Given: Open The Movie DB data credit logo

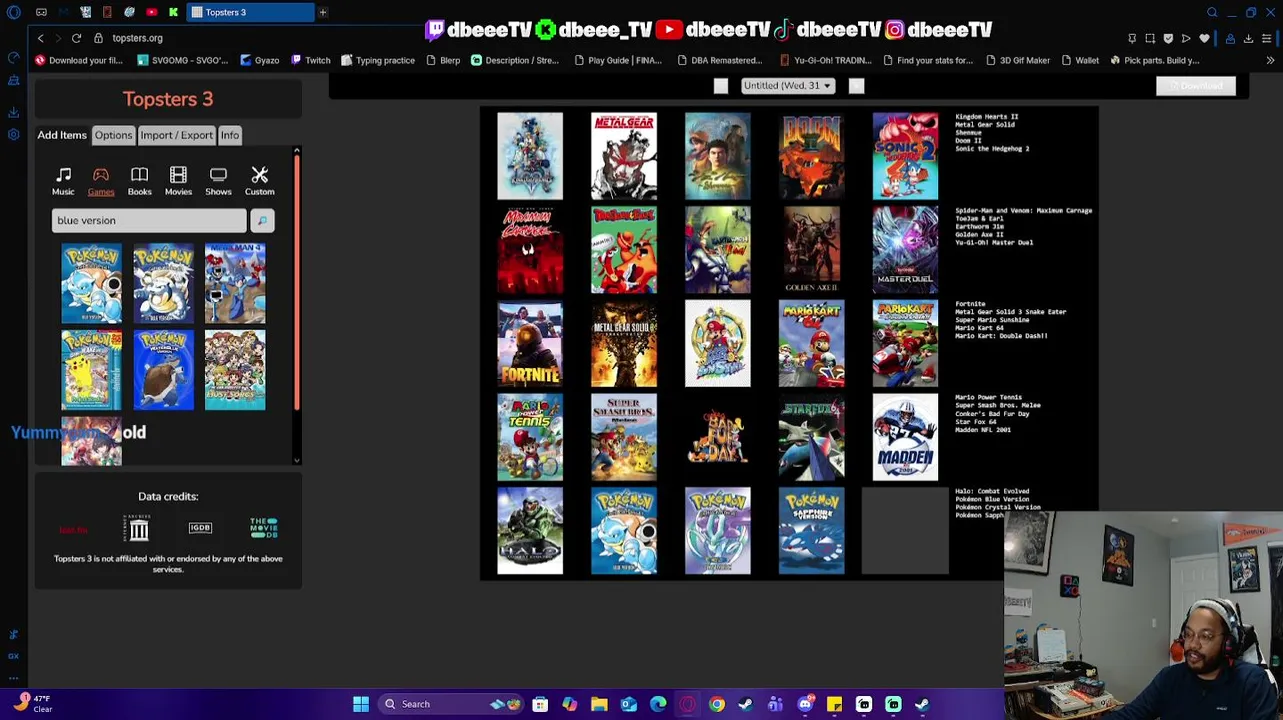Looking at the screenshot, I should [264, 528].
